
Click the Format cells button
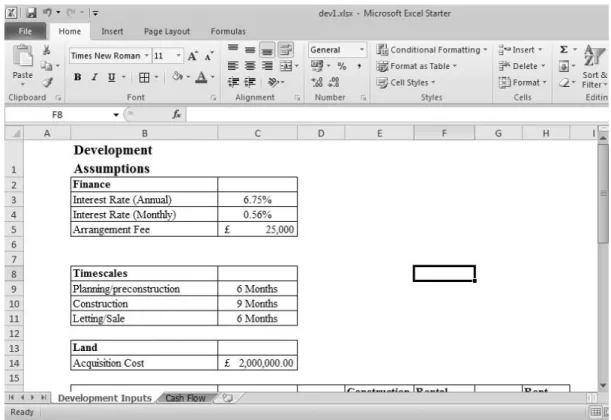point(523,83)
